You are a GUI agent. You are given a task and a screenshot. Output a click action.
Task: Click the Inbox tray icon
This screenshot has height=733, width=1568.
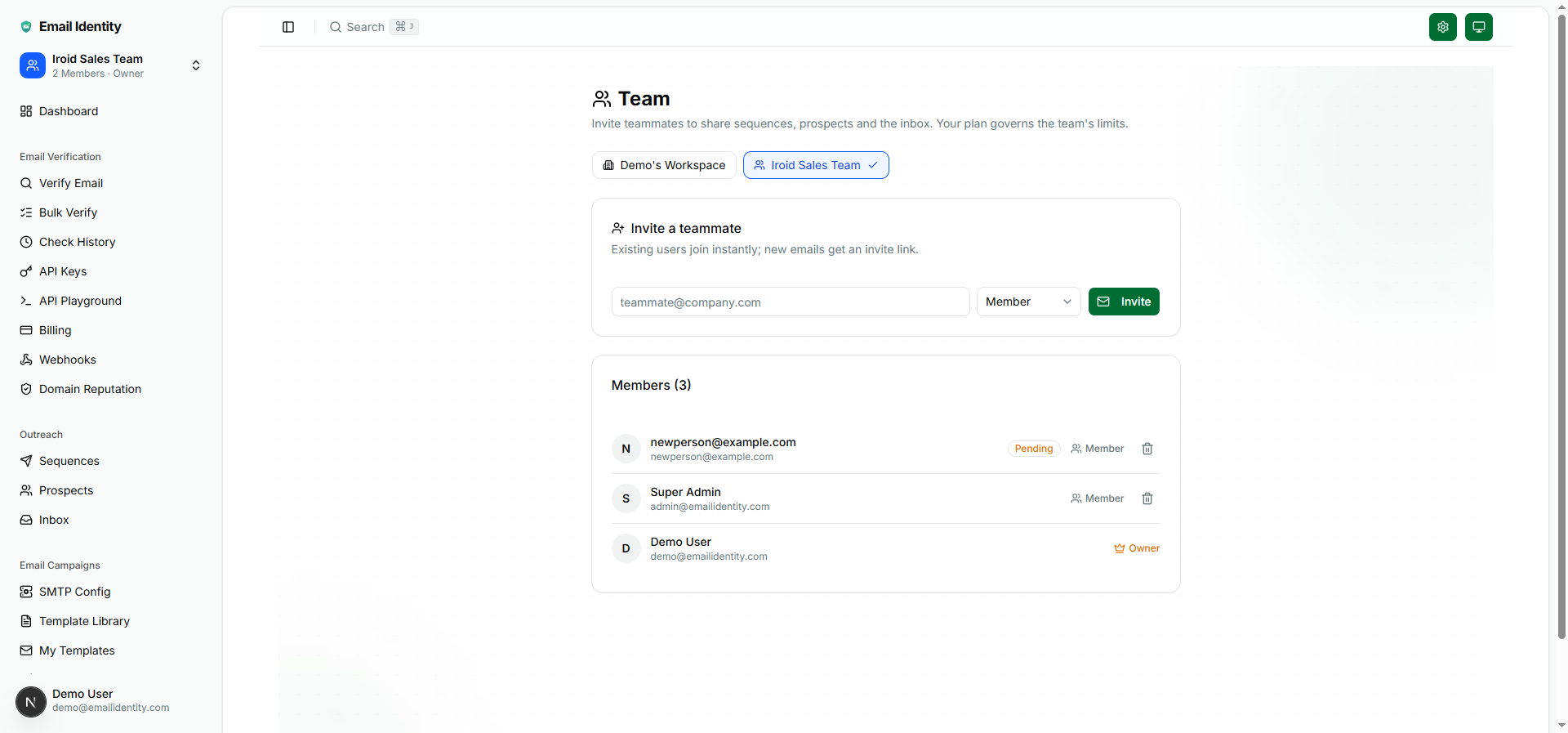pyautogui.click(x=26, y=520)
